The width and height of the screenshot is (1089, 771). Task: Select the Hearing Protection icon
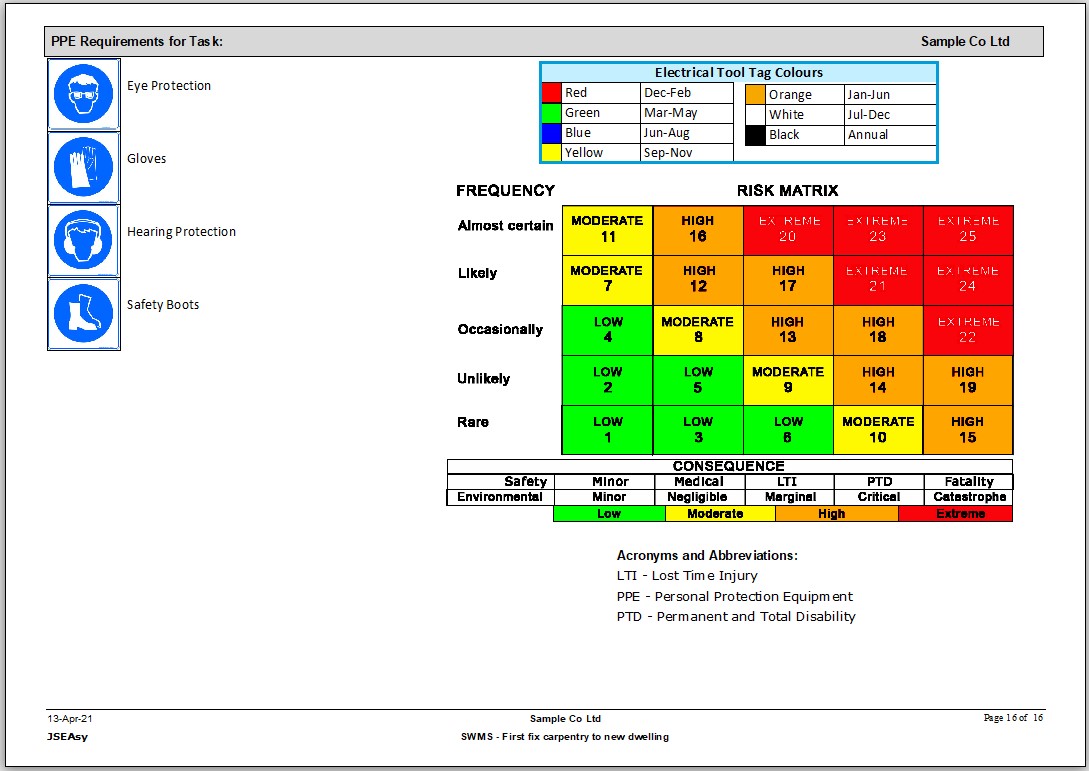tap(84, 240)
